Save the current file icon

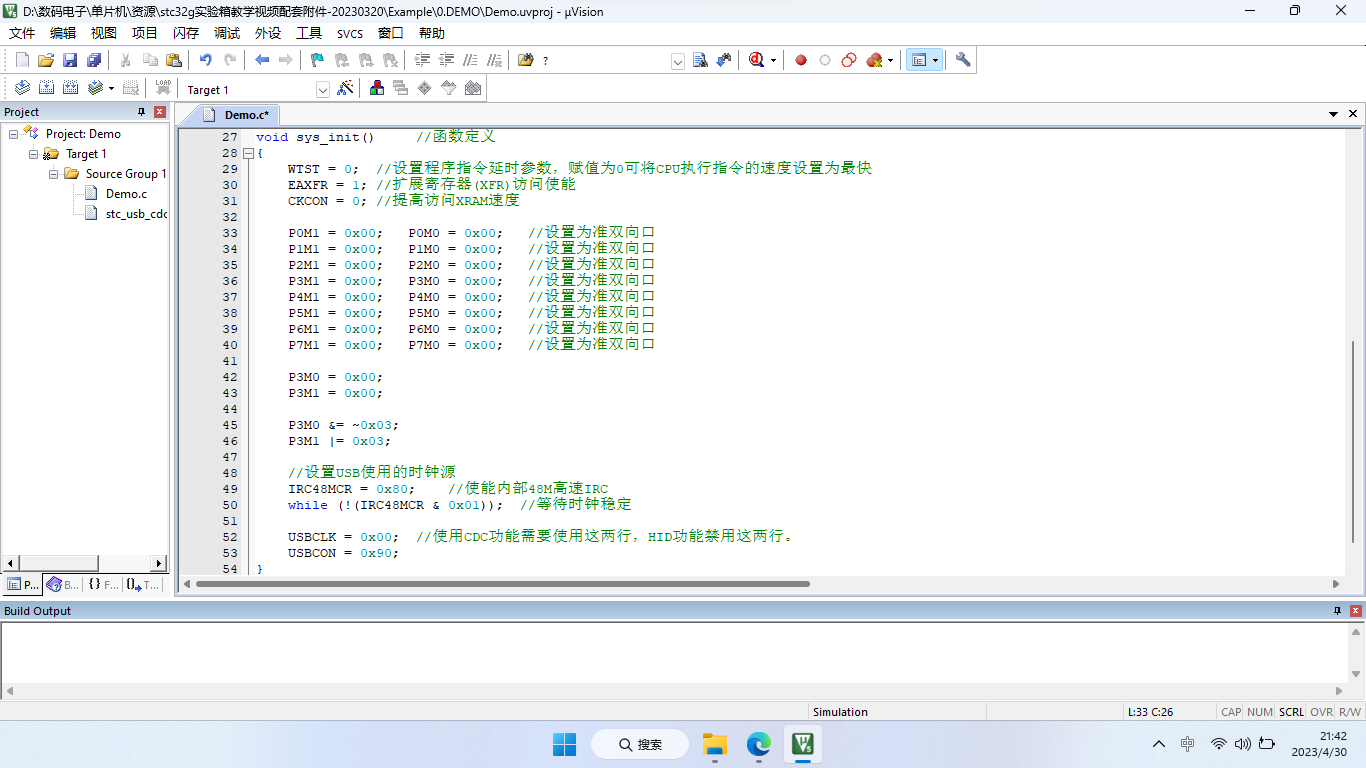tap(70, 60)
